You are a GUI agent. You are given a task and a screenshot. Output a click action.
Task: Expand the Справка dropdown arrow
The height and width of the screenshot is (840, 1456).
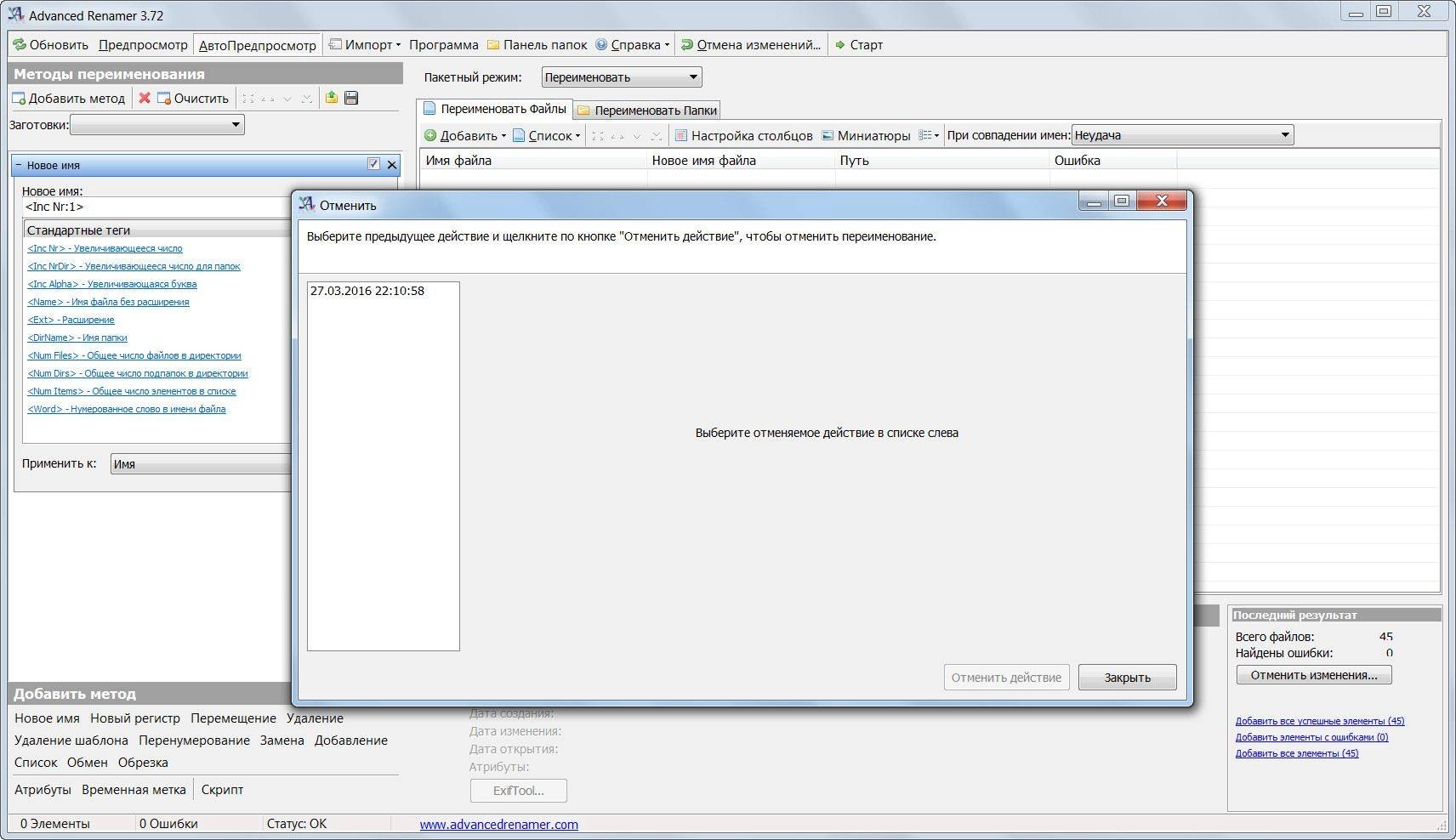coord(667,45)
